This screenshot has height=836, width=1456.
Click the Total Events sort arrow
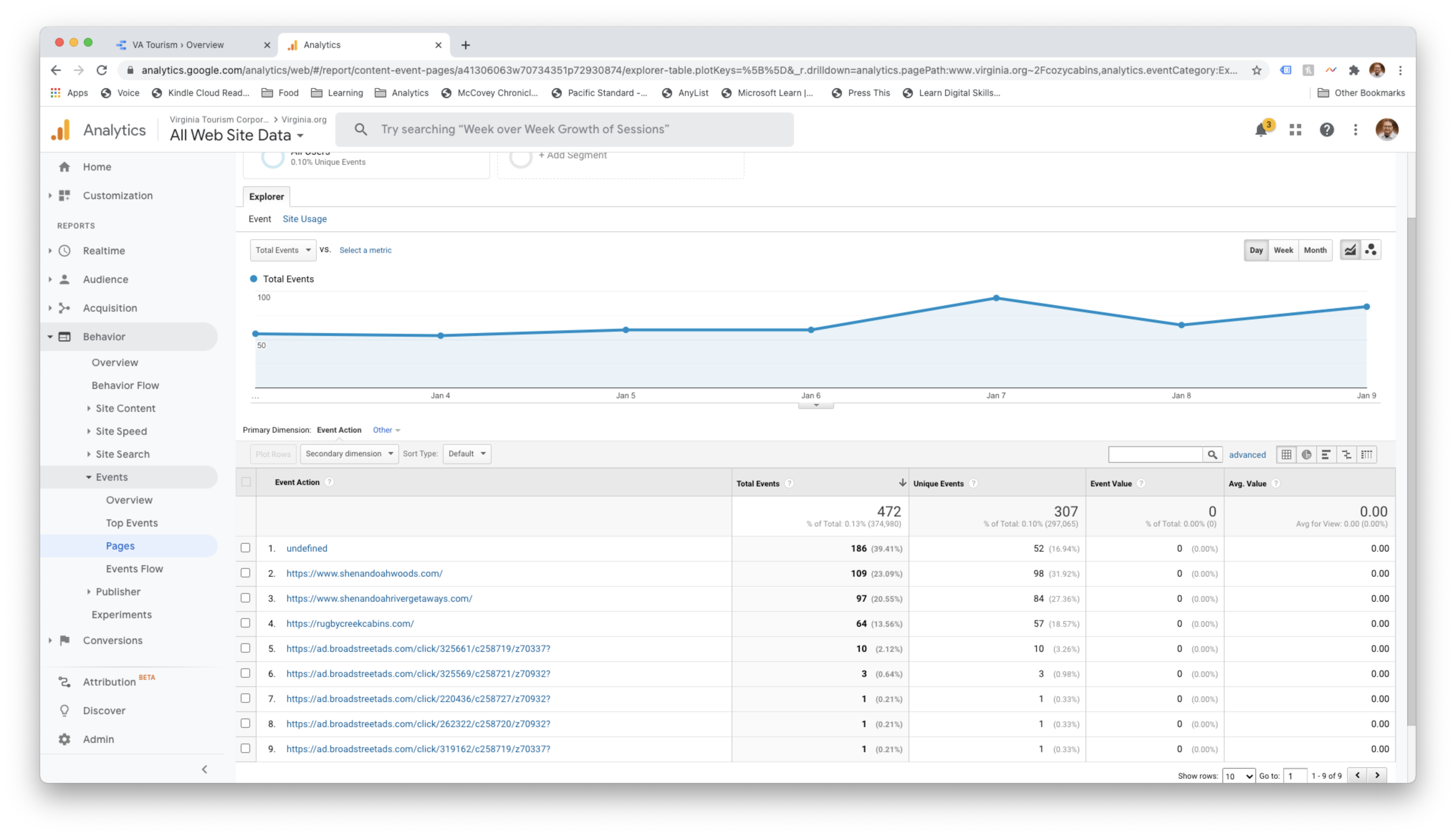point(902,483)
